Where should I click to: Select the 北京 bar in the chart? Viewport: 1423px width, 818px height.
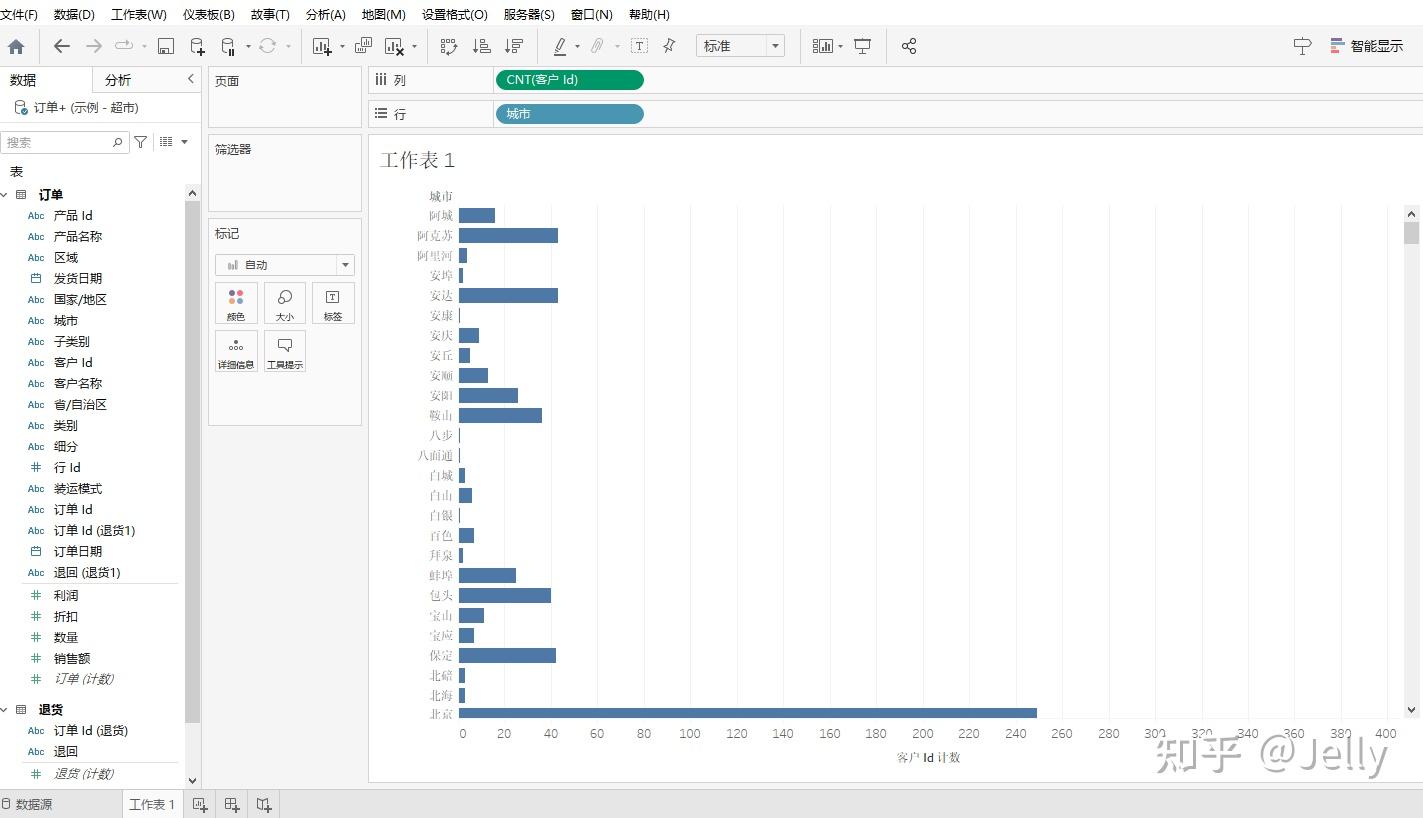point(748,713)
